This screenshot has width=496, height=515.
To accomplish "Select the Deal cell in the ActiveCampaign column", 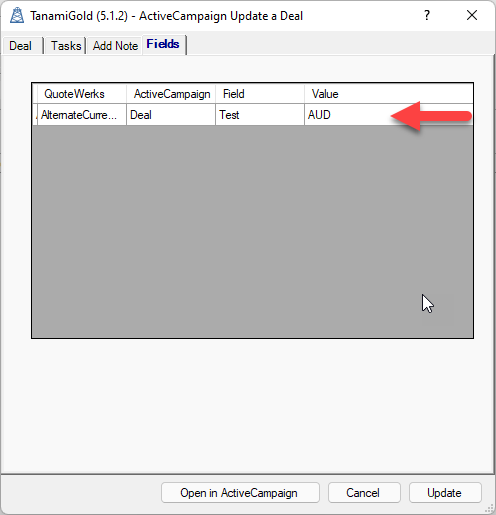I will coord(171,115).
